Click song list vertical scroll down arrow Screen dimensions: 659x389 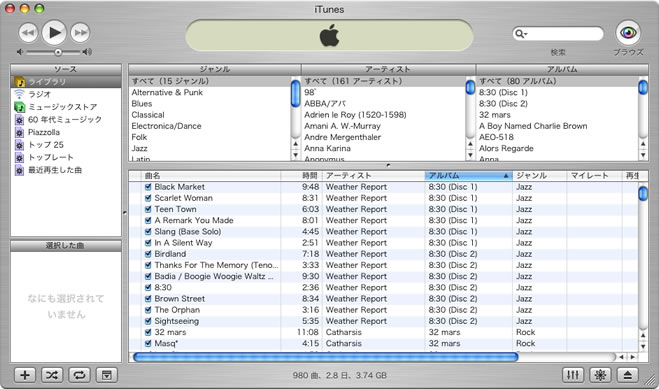pyautogui.click(x=643, y=347)
